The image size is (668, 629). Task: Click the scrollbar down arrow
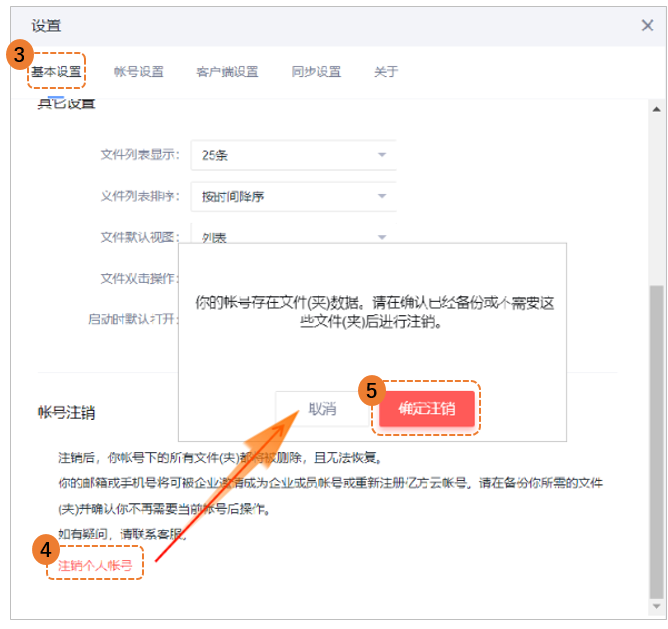tap(656, 606)
